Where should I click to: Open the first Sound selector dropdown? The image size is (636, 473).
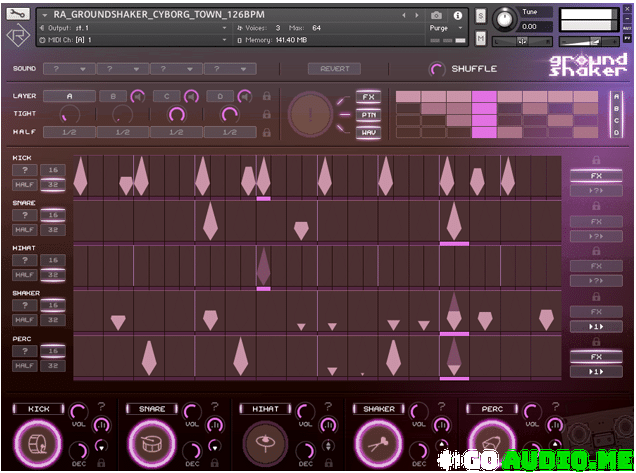[x=71, y=69]
